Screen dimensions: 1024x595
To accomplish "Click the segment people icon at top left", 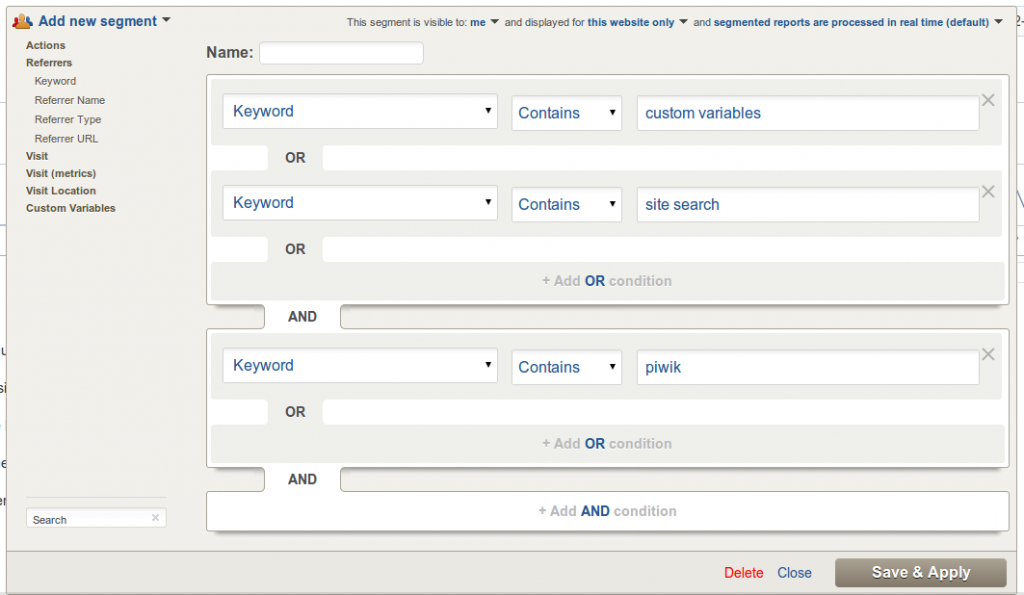I will pos(24,21).
